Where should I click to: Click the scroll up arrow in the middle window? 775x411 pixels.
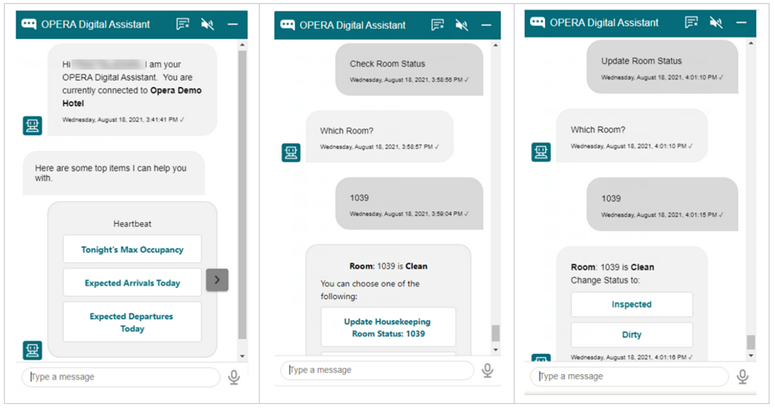click(x=496, y=45)
